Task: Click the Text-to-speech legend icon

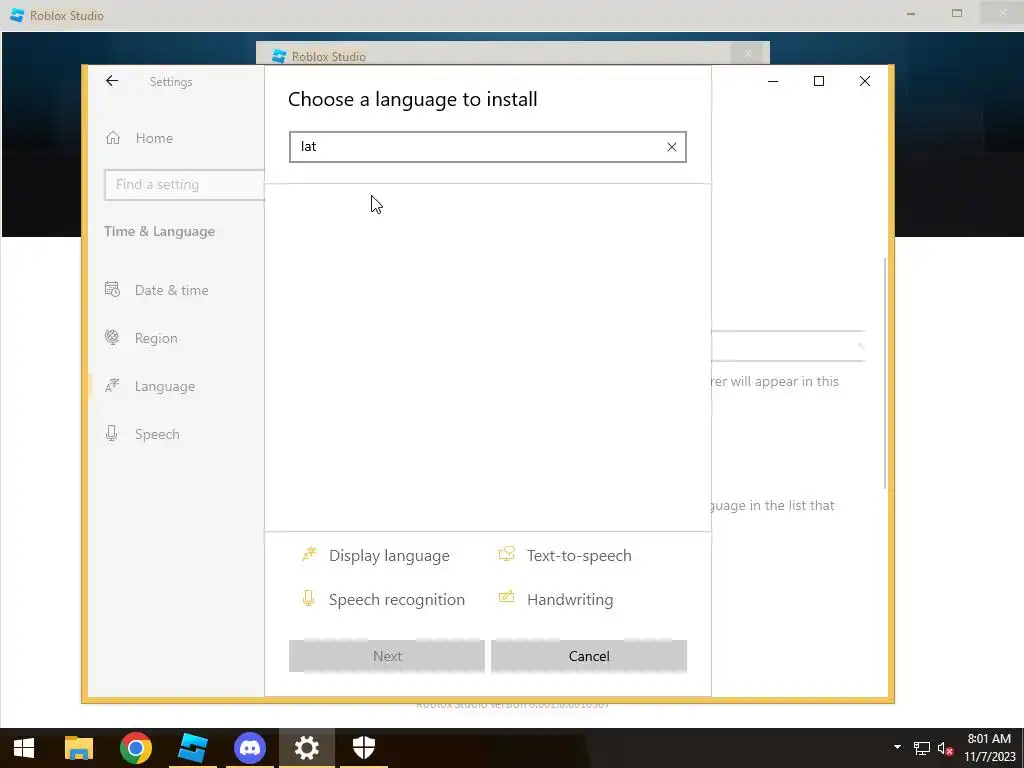Action: (507, 554)
